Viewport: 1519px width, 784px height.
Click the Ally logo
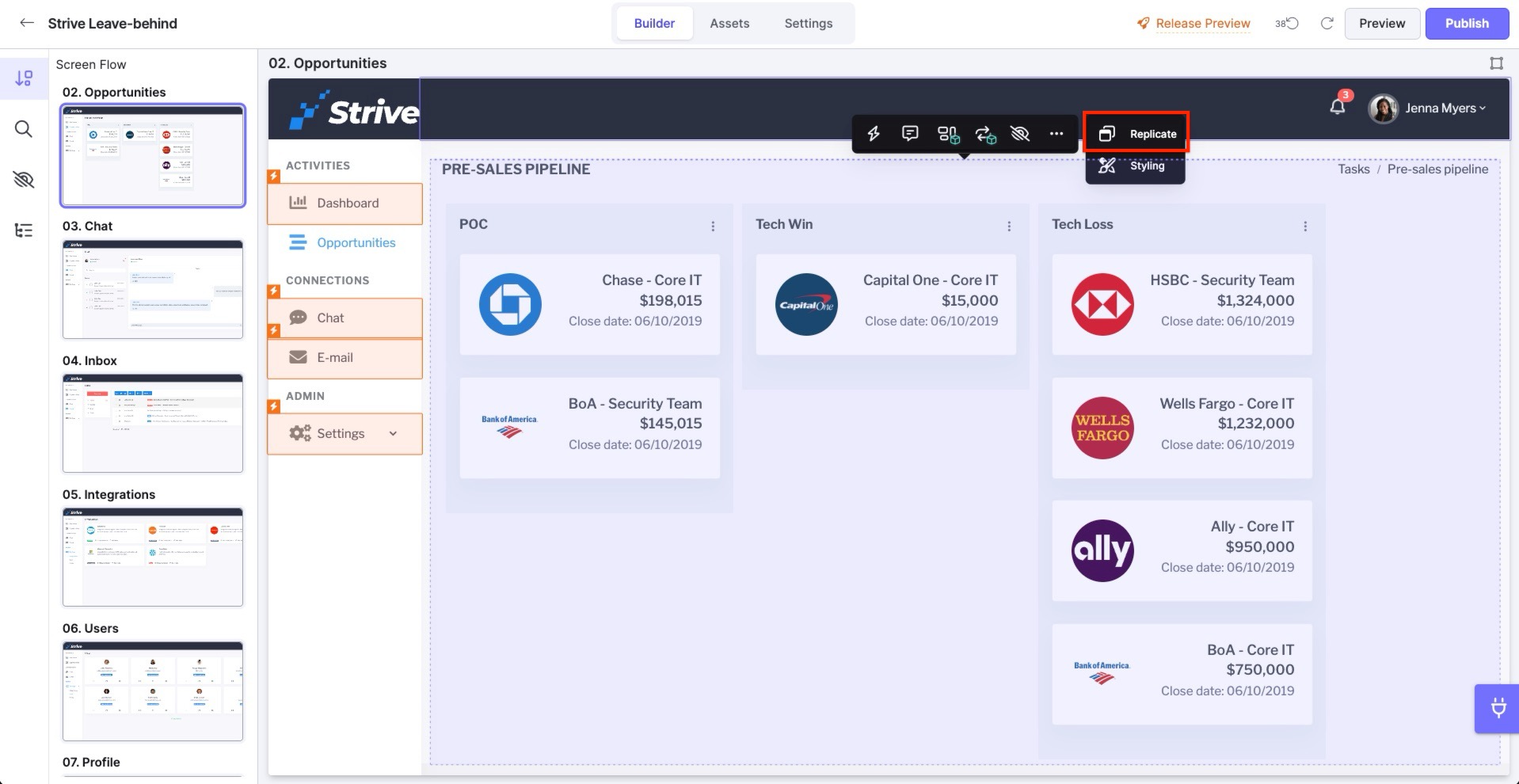tap(1102, 550)
